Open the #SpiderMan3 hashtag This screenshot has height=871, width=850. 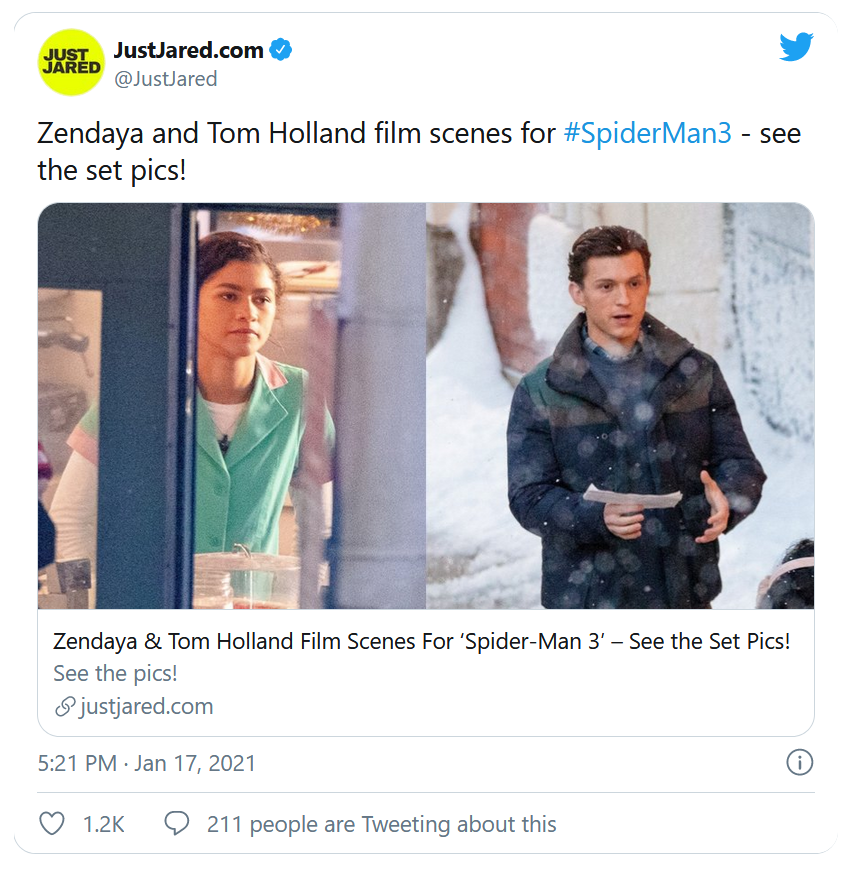(x=648, y=134)
